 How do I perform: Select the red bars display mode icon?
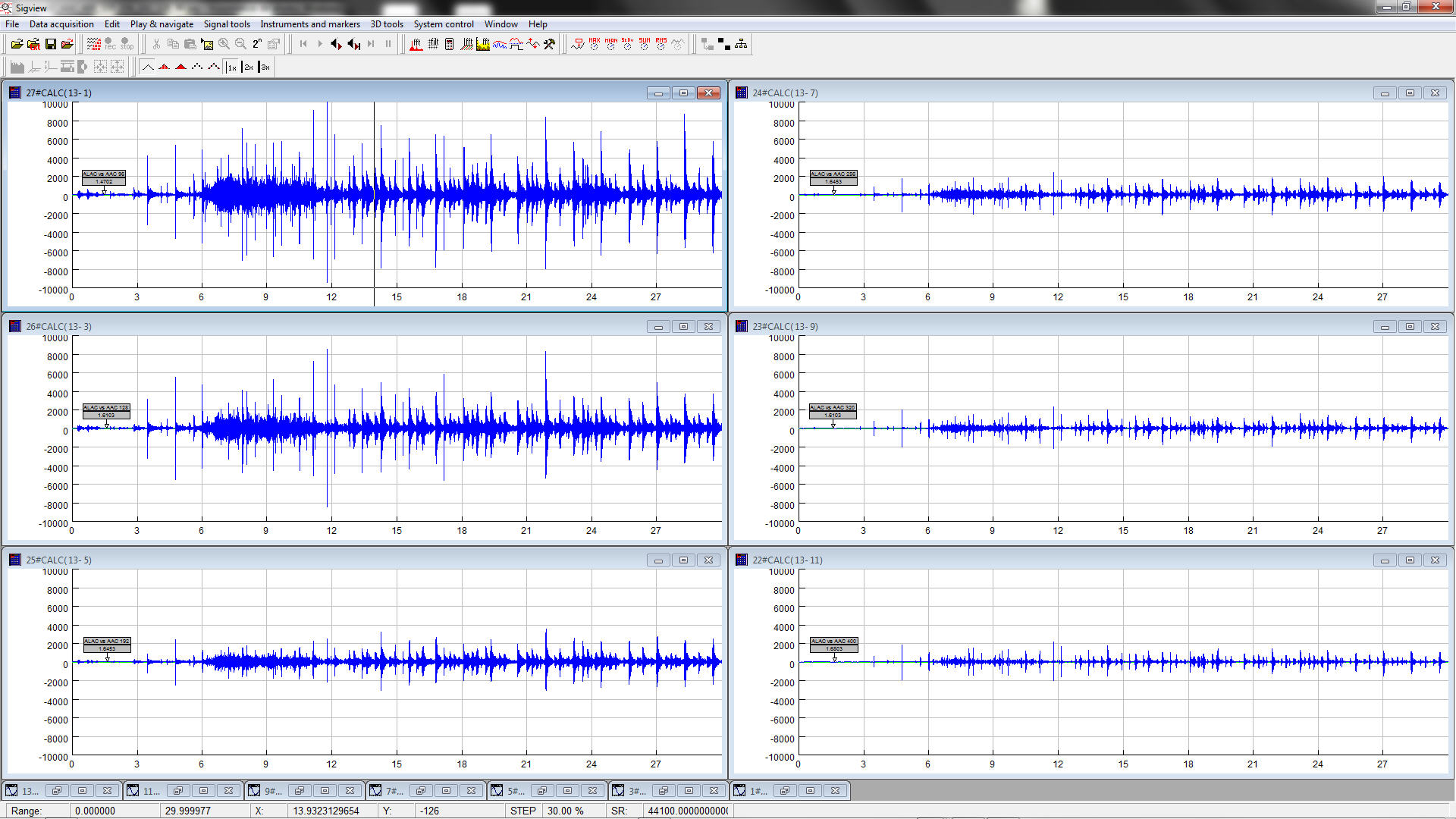click(x=164, y=67)
